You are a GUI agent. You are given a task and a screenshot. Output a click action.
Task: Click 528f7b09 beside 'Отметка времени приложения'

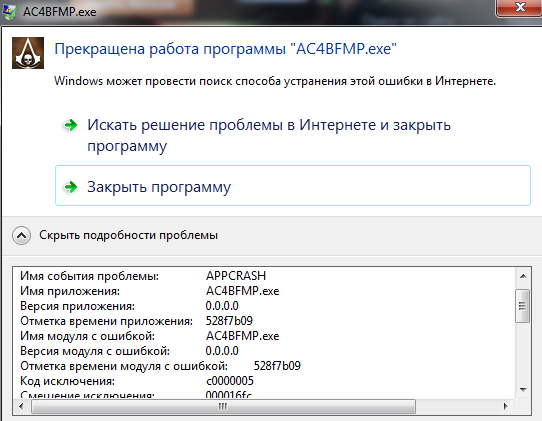coord(229,321)
